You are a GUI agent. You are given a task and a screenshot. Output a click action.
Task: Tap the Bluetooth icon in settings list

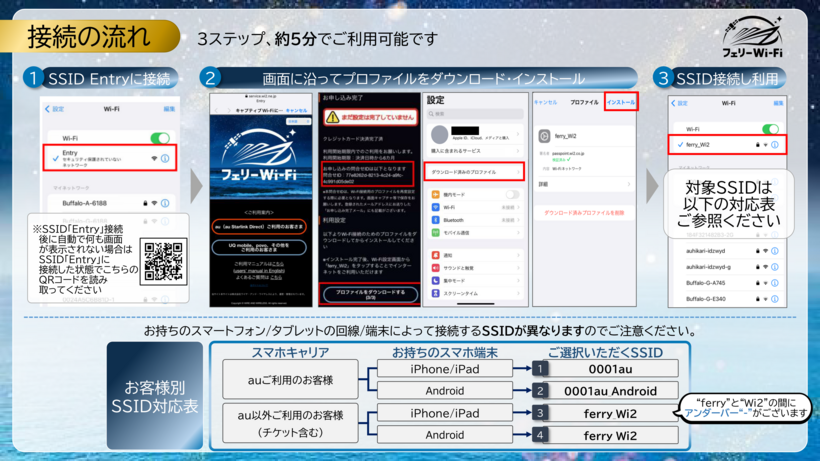[x=433, y=219]
